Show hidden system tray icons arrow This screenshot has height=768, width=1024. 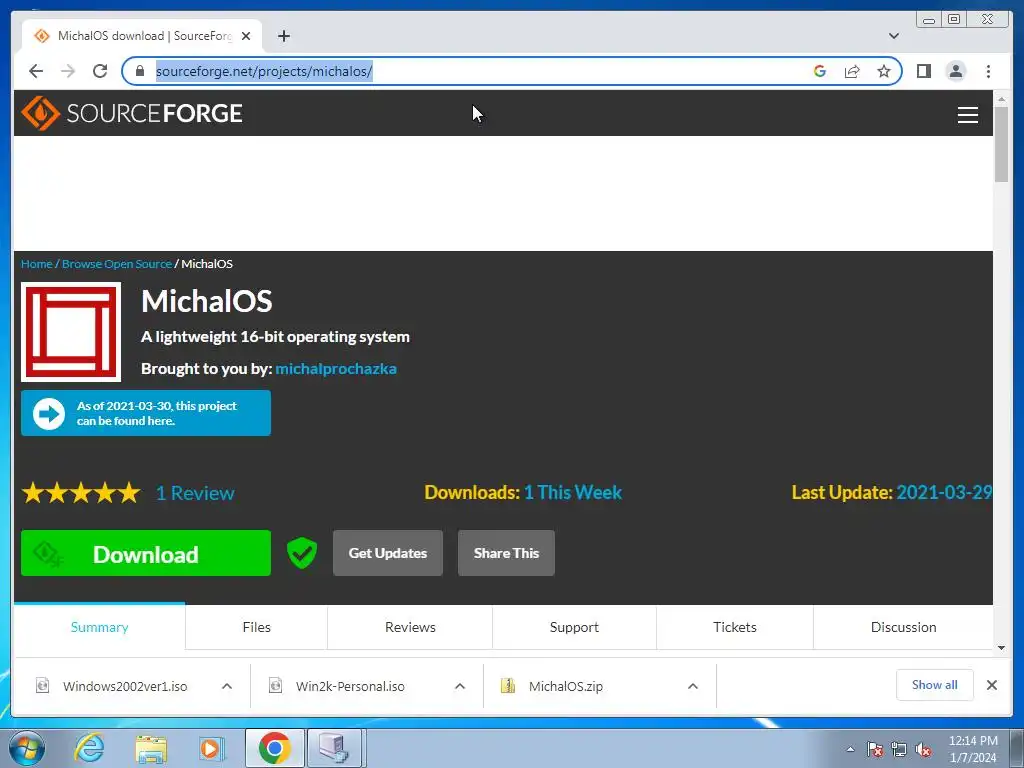[x=850, y=749]
